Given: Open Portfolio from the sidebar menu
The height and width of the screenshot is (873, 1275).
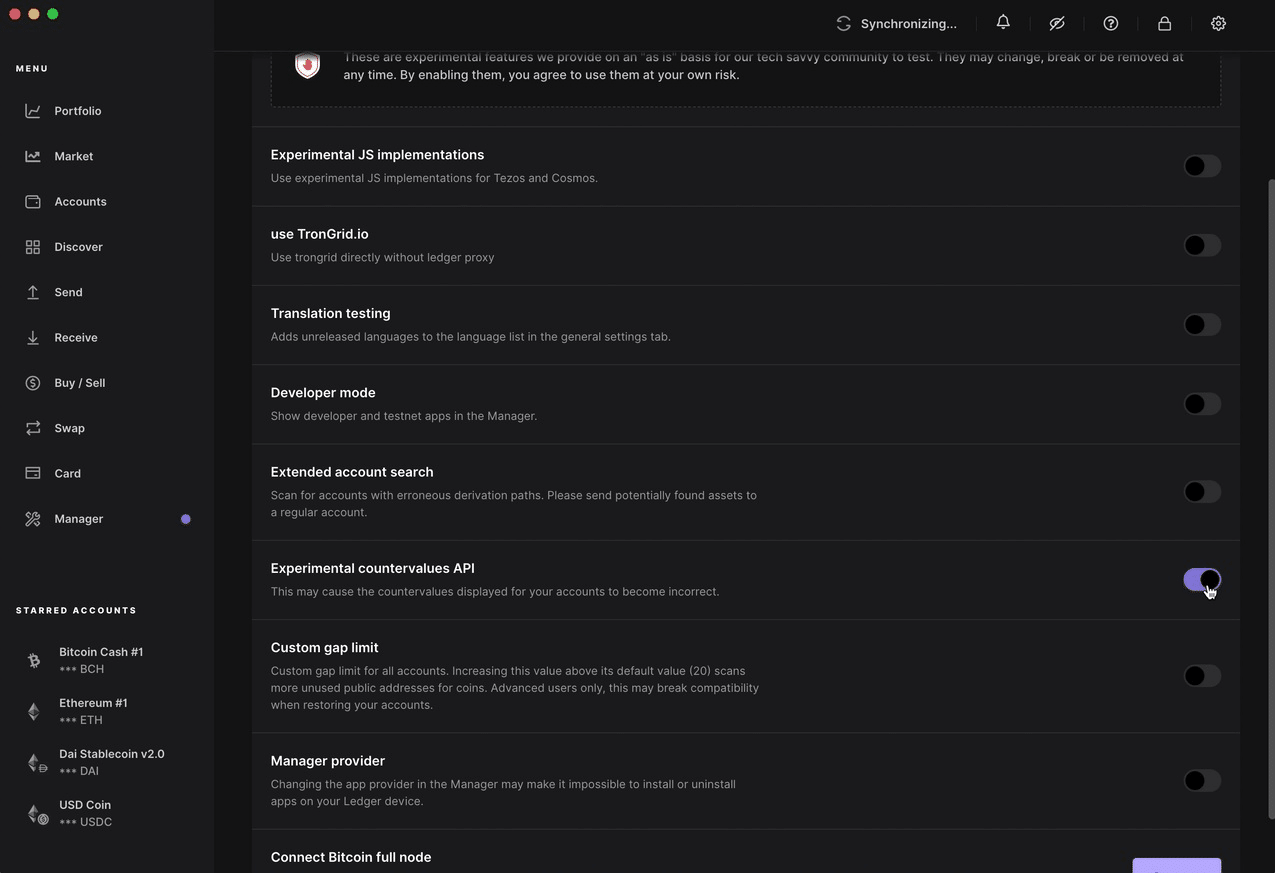Looking at the screenshot, I should pos(77,111).
